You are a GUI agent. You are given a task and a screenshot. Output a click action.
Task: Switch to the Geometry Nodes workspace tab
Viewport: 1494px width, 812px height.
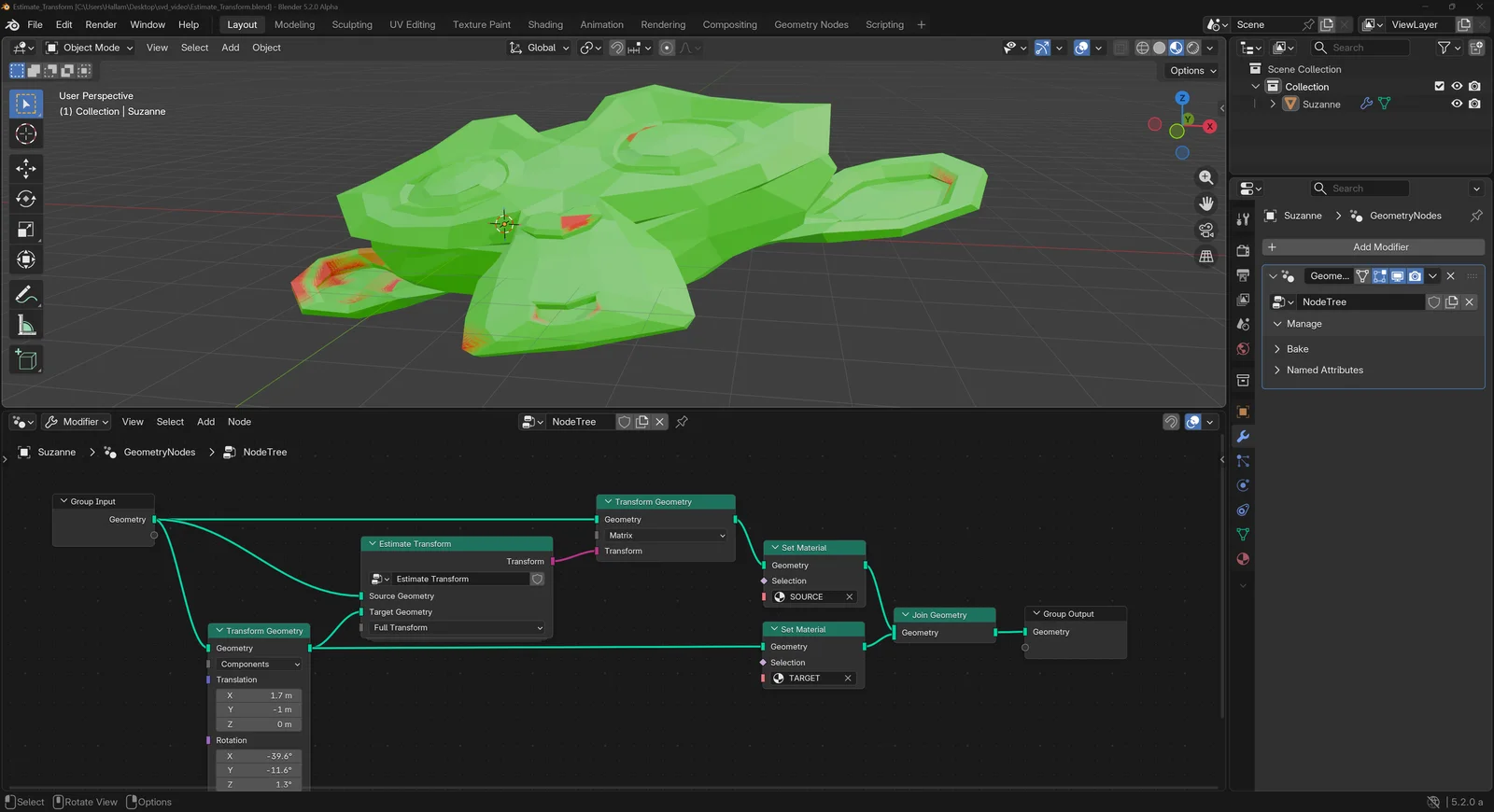coord(811,24)
